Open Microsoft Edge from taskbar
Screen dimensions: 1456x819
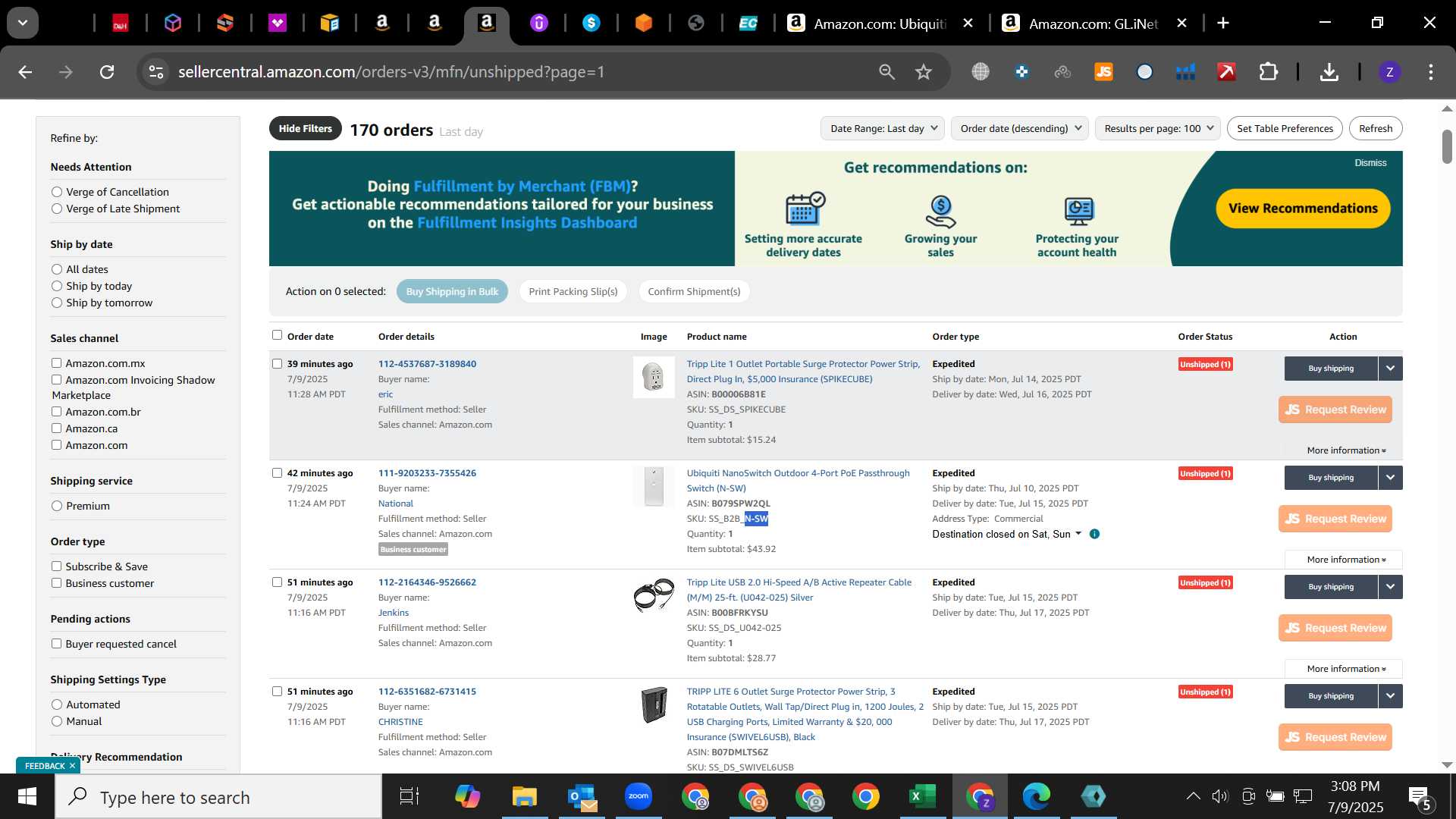click(x=1036, y=797)
